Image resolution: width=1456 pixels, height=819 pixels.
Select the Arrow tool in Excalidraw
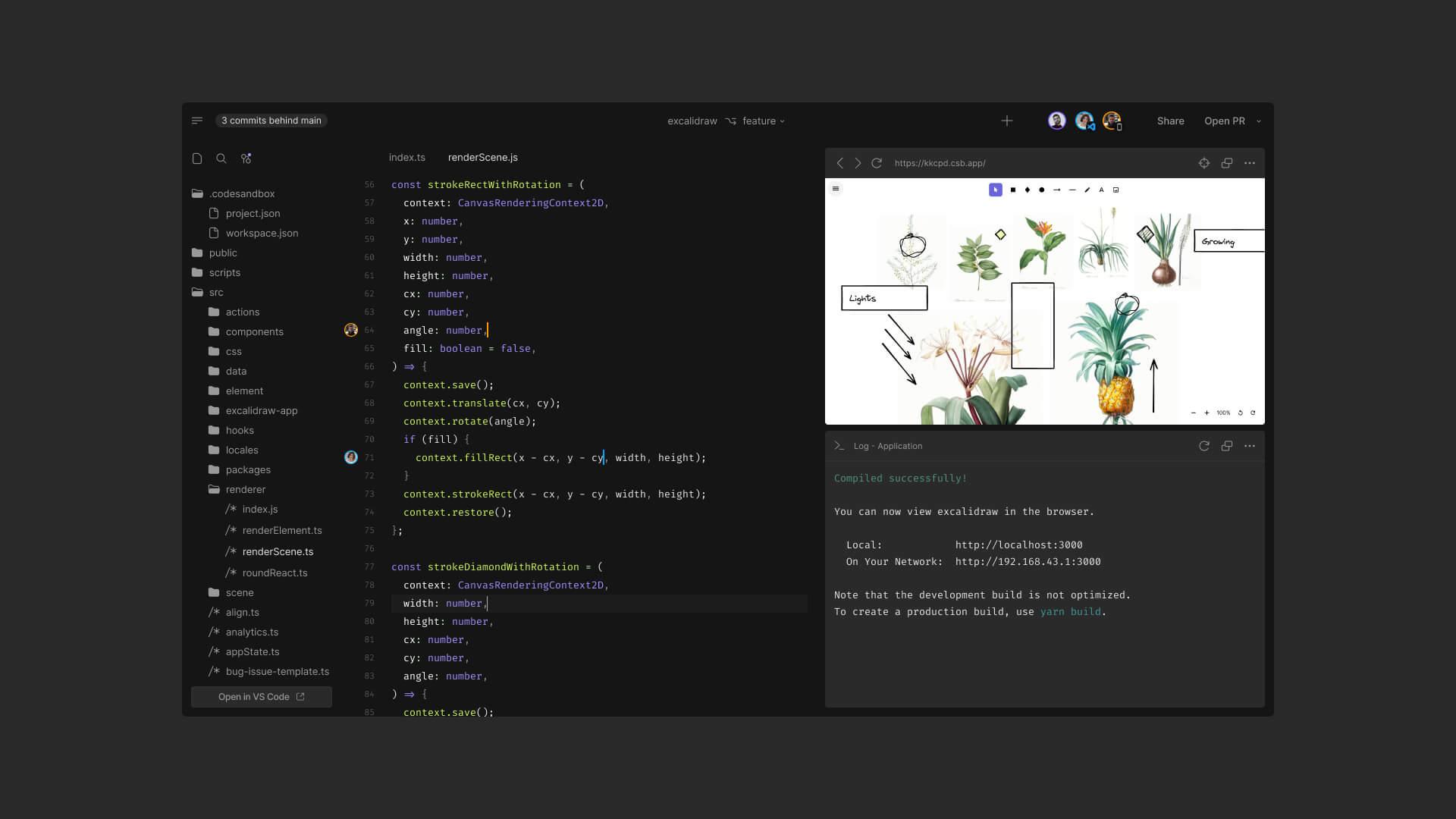click(1058, 190)
